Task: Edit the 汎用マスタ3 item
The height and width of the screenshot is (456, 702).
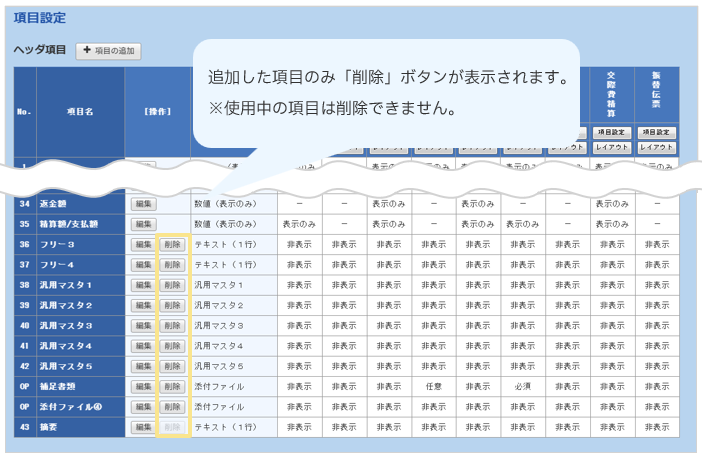Action: (x=144, y=326)
